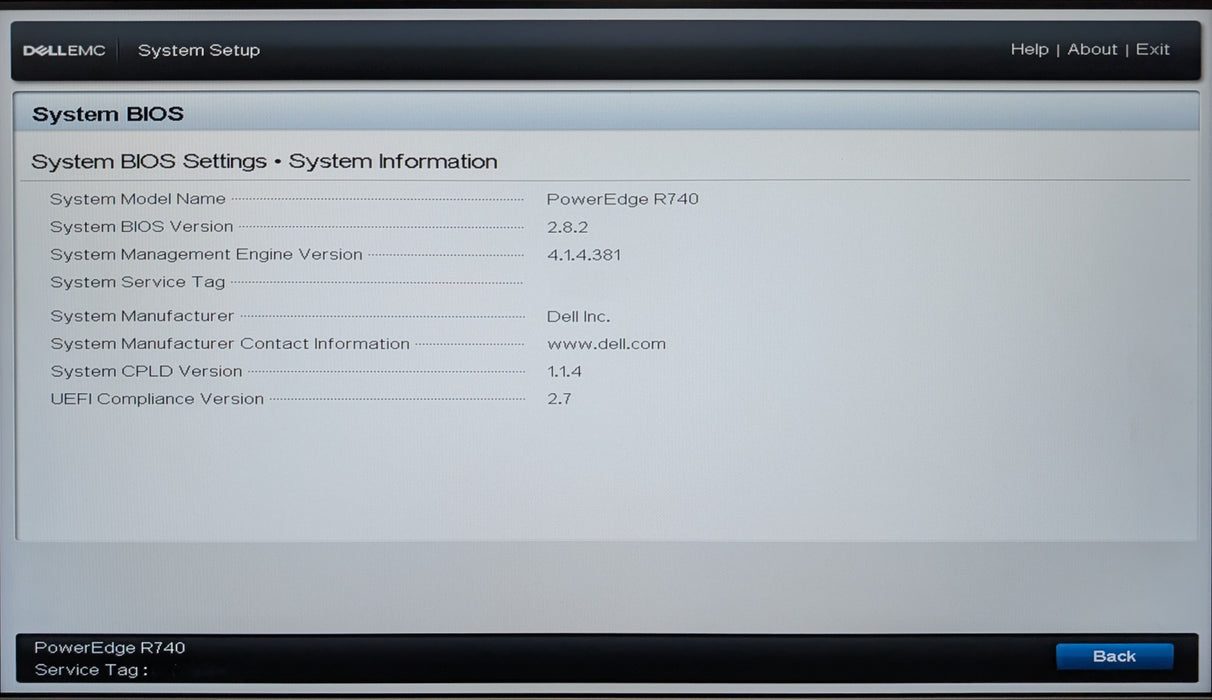This screenshot has height=700, width=1212.
Task: Select the UEFI Compliance Version label
Action: coord(157,399)
